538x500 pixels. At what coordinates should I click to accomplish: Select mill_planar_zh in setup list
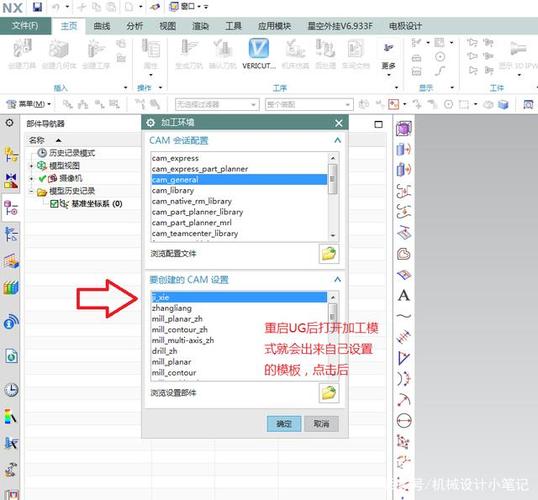[239, 319]
